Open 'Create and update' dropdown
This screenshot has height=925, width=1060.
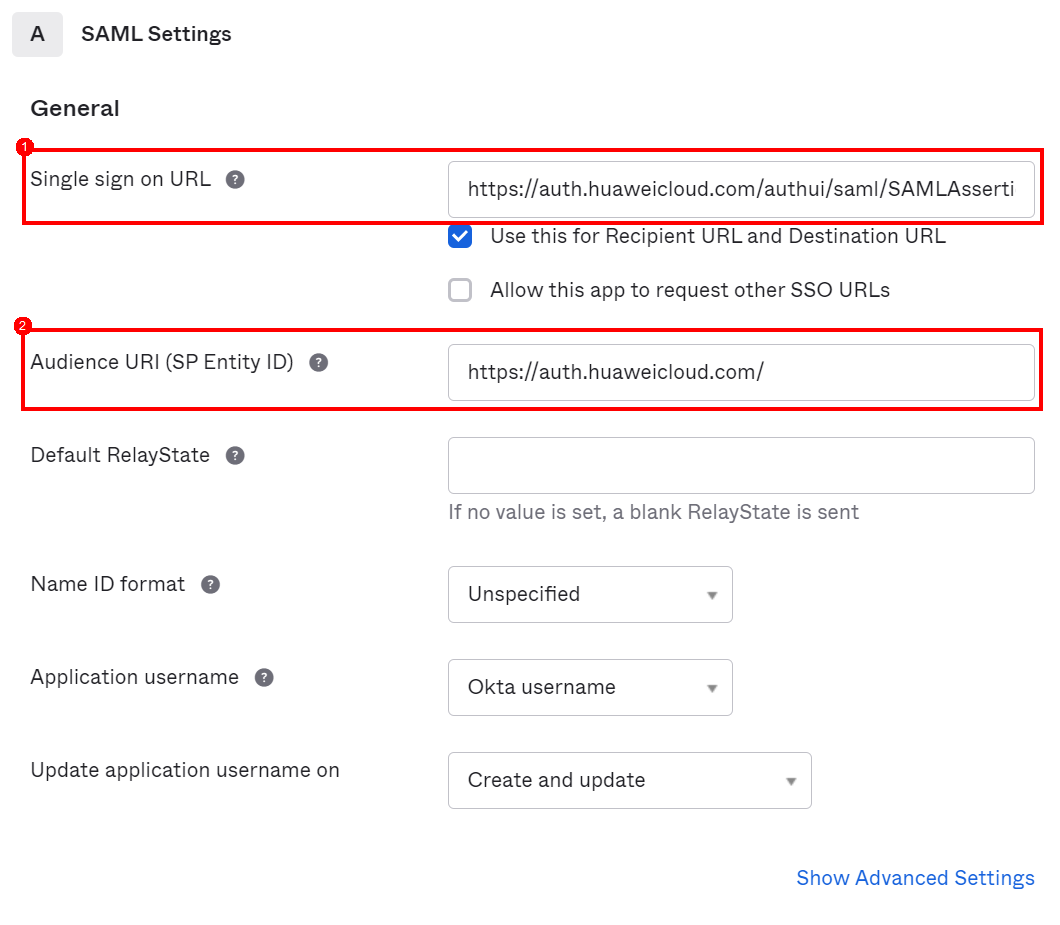click(x=629, y=781)
